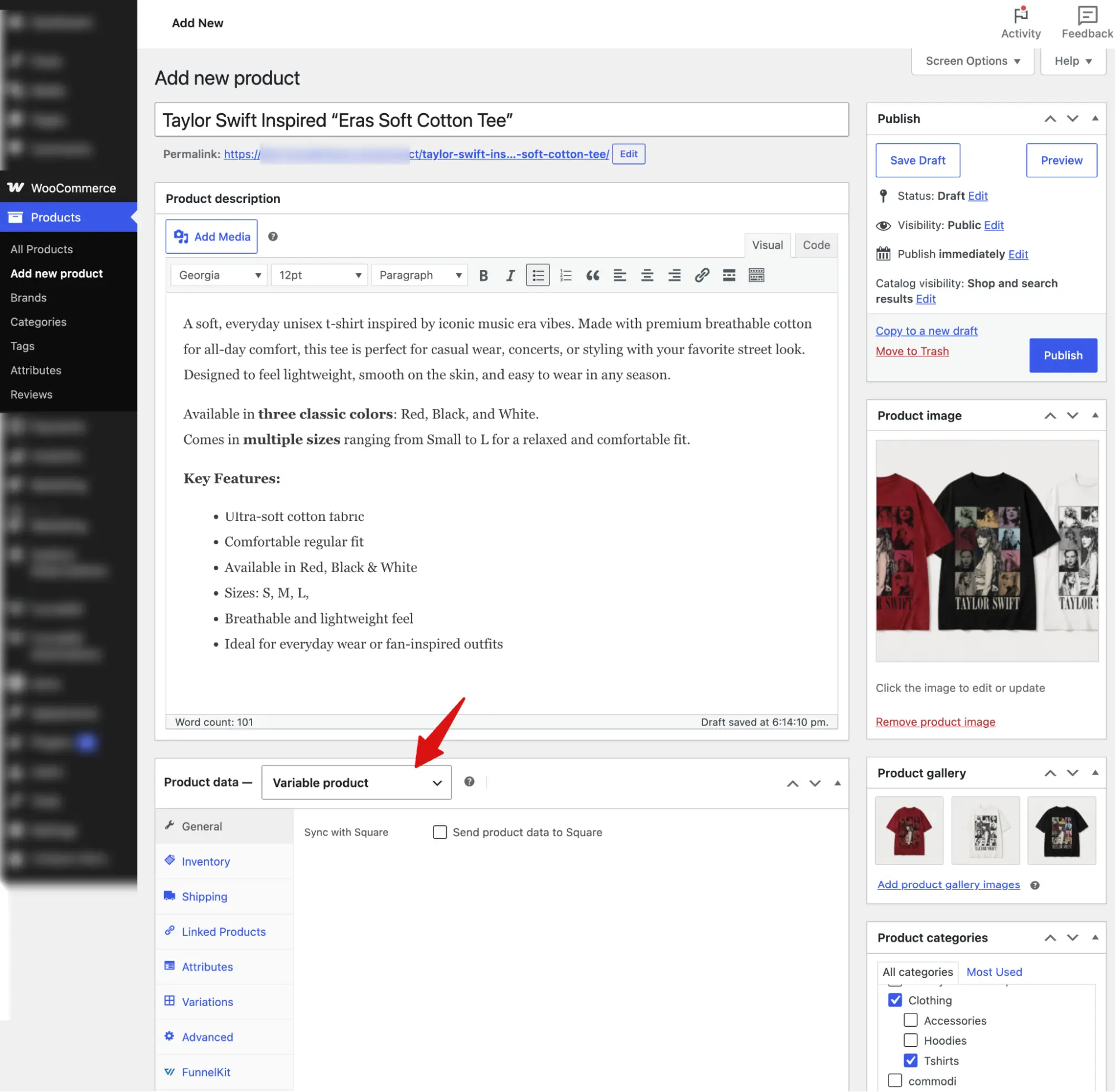The image size is (1115, 1092).
Task: Collapse the Product image panel
Action: pyautogui.click(x=1095, y=416)
